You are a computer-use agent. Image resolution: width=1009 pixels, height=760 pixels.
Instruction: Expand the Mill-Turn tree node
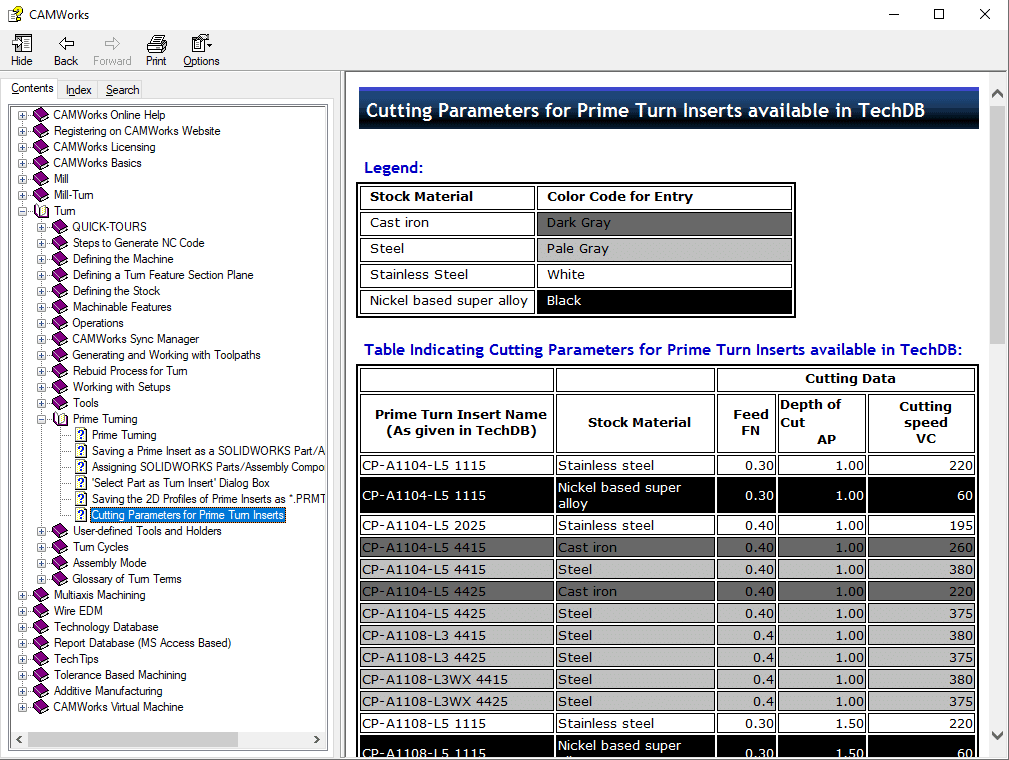(x=23, y=195)
